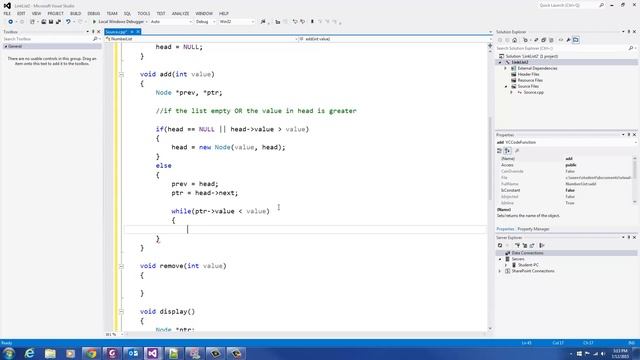Click Solution Explorer Collapse All icon
Viewport: 640px width, 360px height.
click(x=544, y=40)
